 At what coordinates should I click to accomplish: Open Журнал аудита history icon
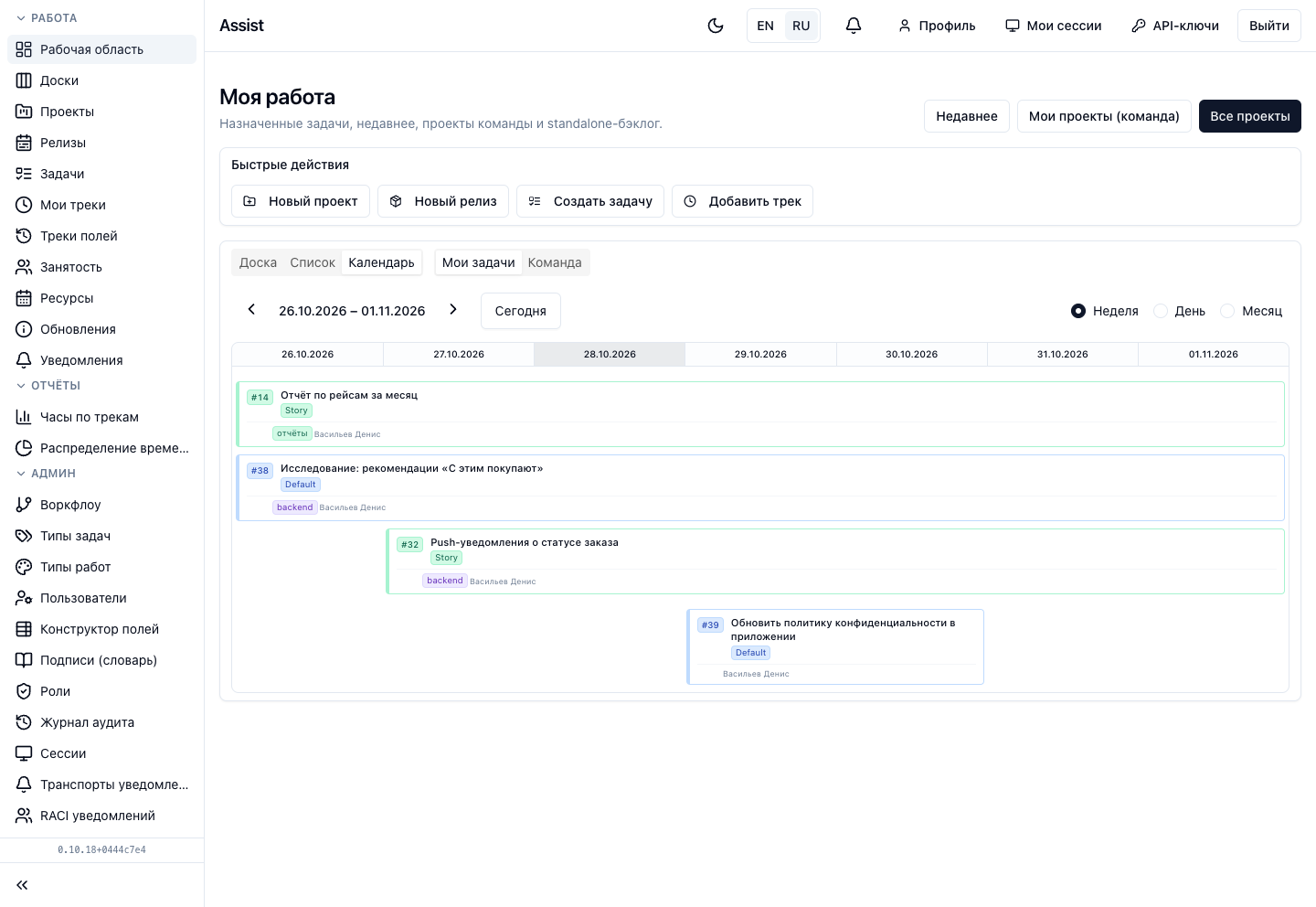tap(24, 722)
